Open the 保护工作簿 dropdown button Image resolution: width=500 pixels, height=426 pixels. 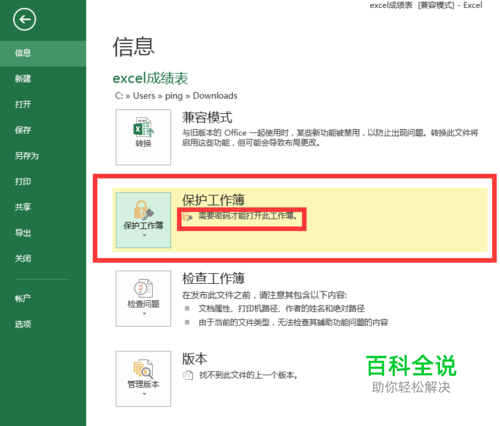tap(143, 220)
